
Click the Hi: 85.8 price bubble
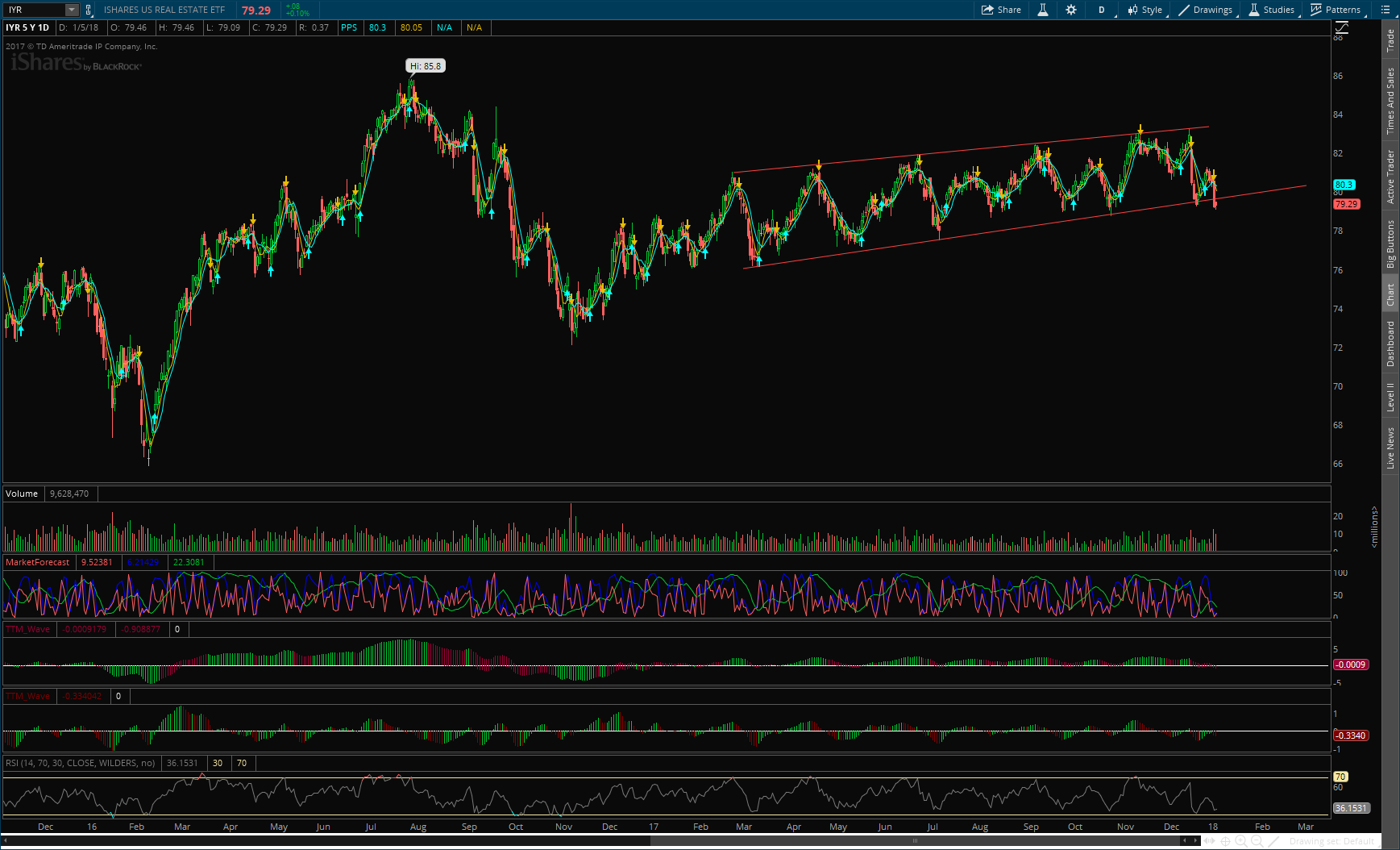tap(426, 66)
